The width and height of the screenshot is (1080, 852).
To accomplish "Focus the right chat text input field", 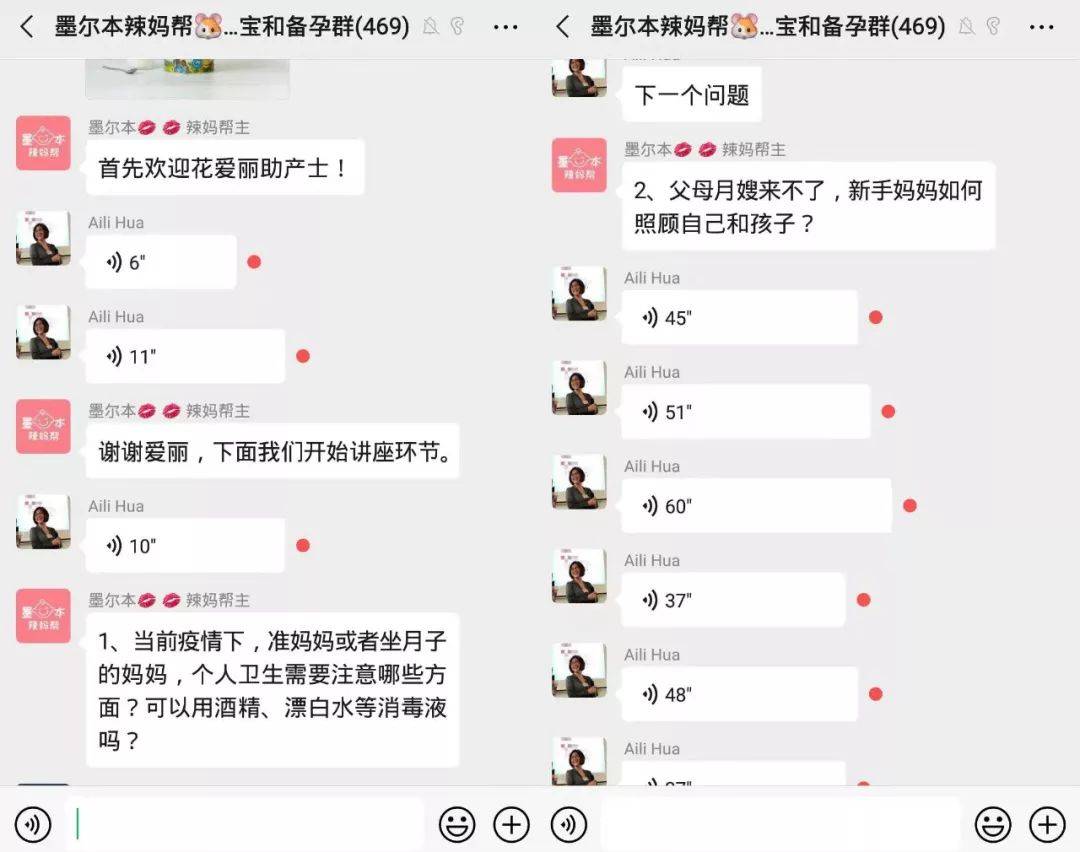I will 780,824.
